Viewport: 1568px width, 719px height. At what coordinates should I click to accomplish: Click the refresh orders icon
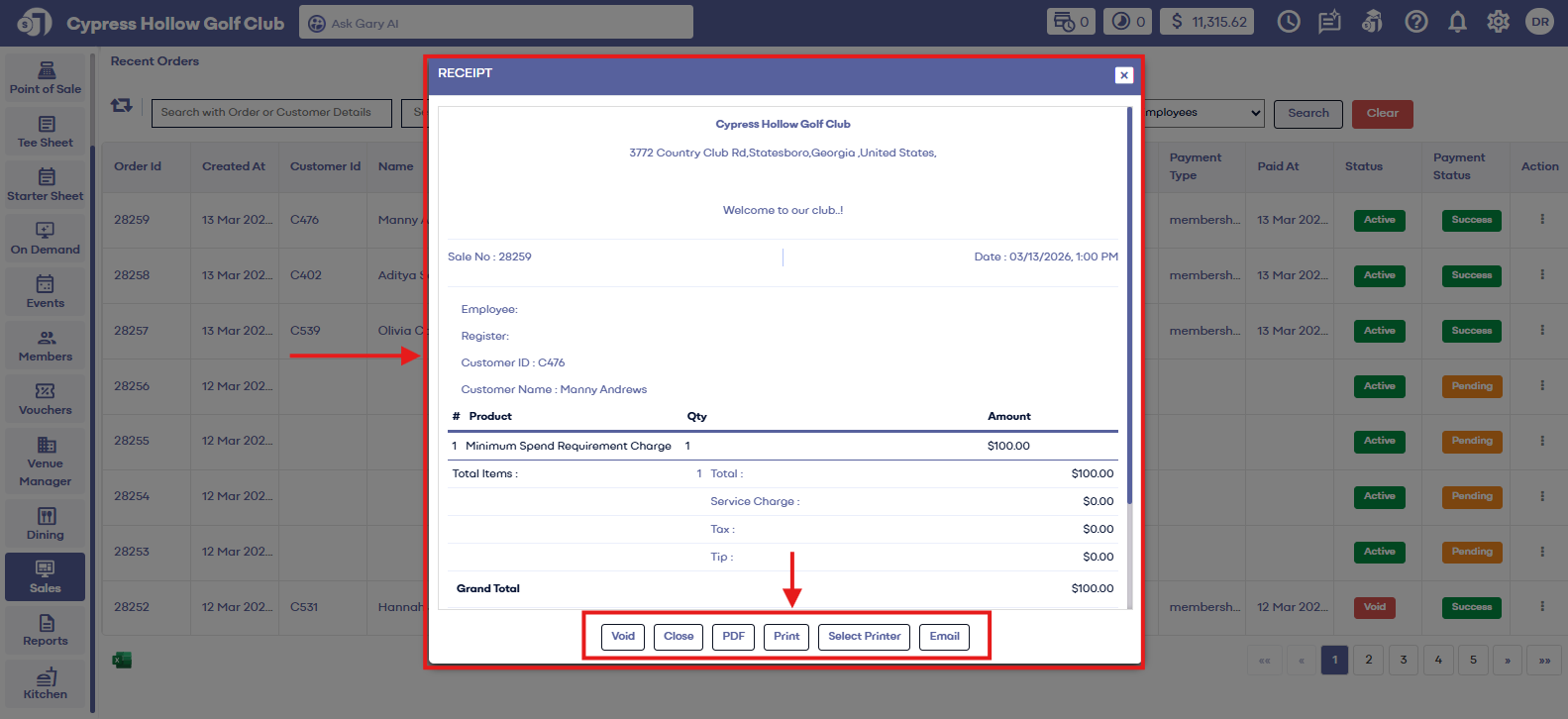(122, 105)
